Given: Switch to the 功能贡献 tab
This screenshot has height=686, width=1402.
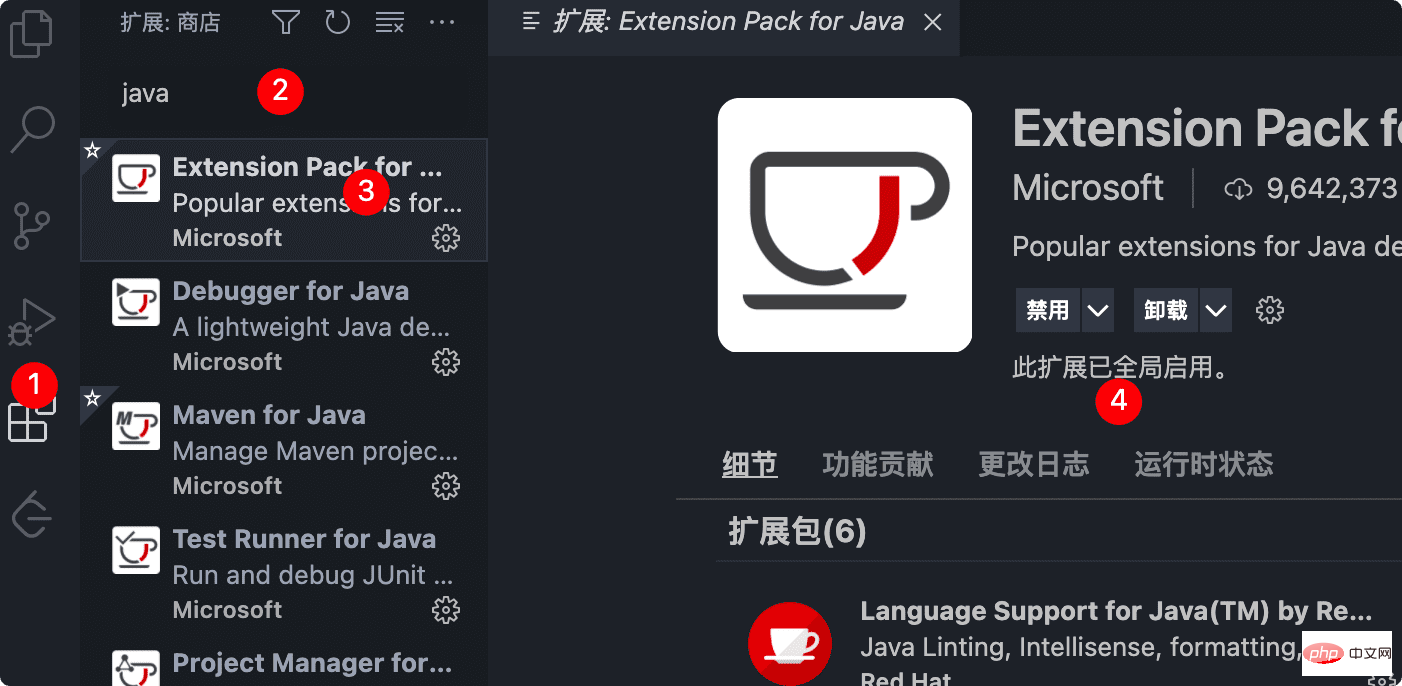Looking at the screenshot, I should click(878, 464).
